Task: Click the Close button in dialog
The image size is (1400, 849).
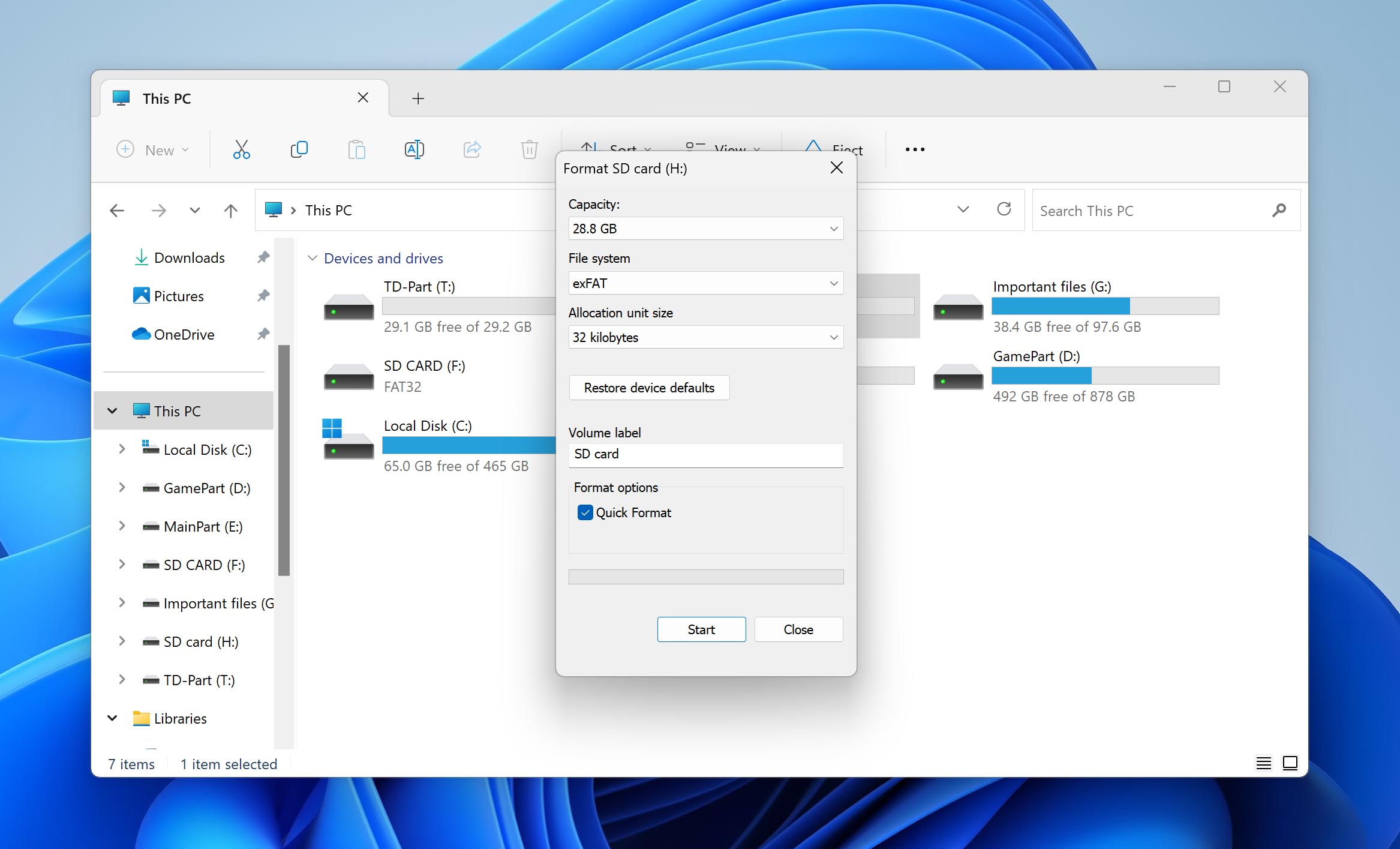Action: click(798, 629)
